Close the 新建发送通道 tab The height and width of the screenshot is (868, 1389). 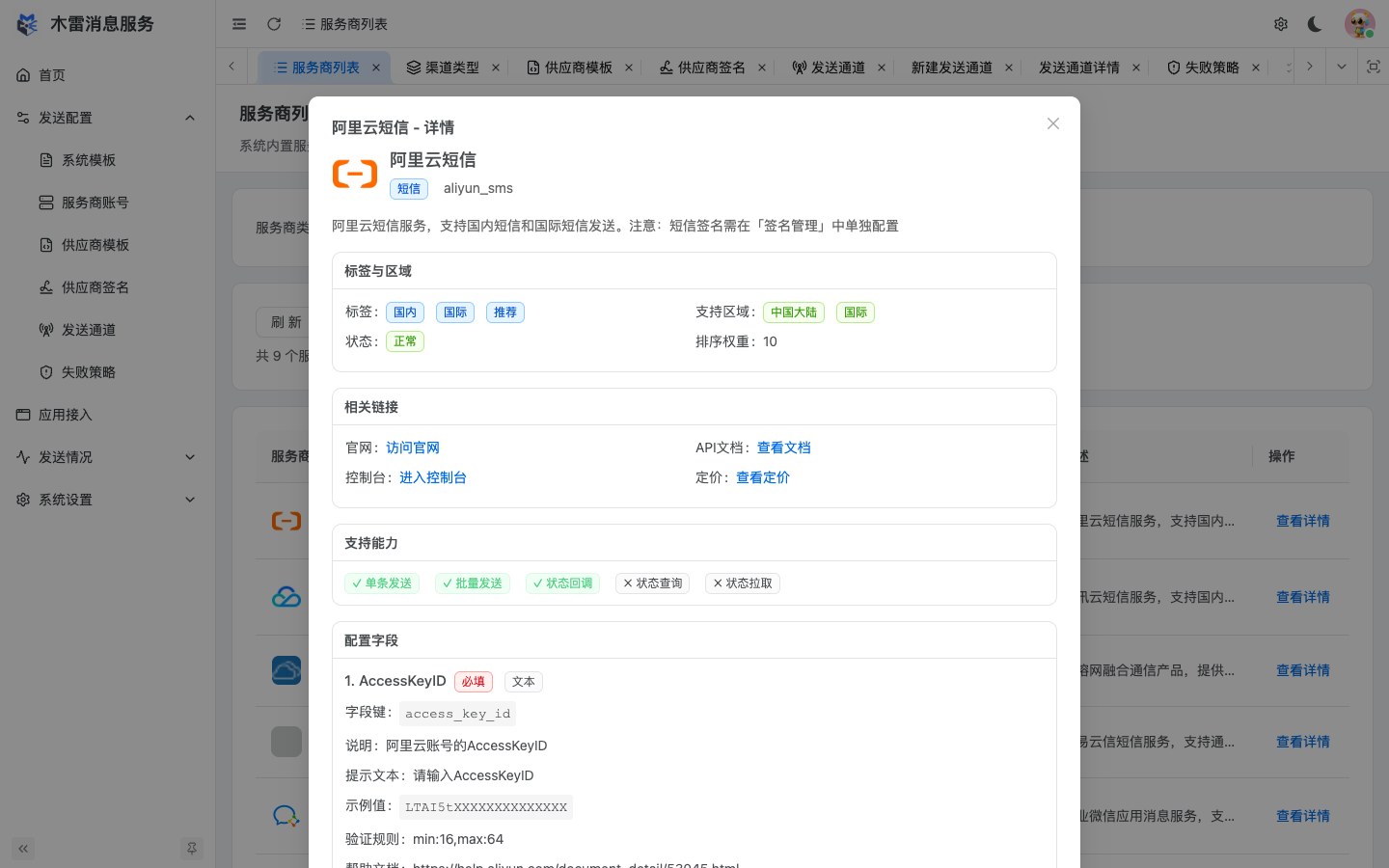(1009, 68)
